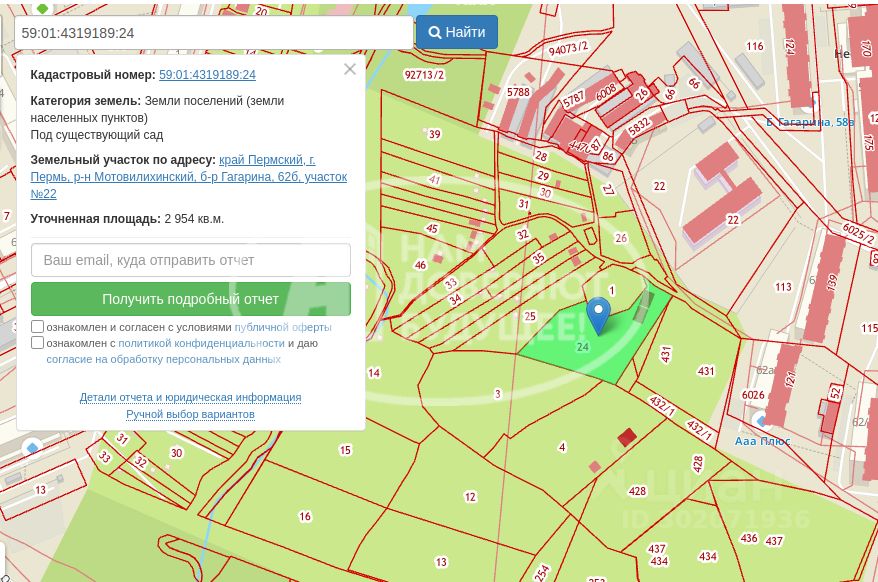This screenshot has height=582, width=878.
Task: Click the blue diamond marker at lower left
Action: [32, 448]
